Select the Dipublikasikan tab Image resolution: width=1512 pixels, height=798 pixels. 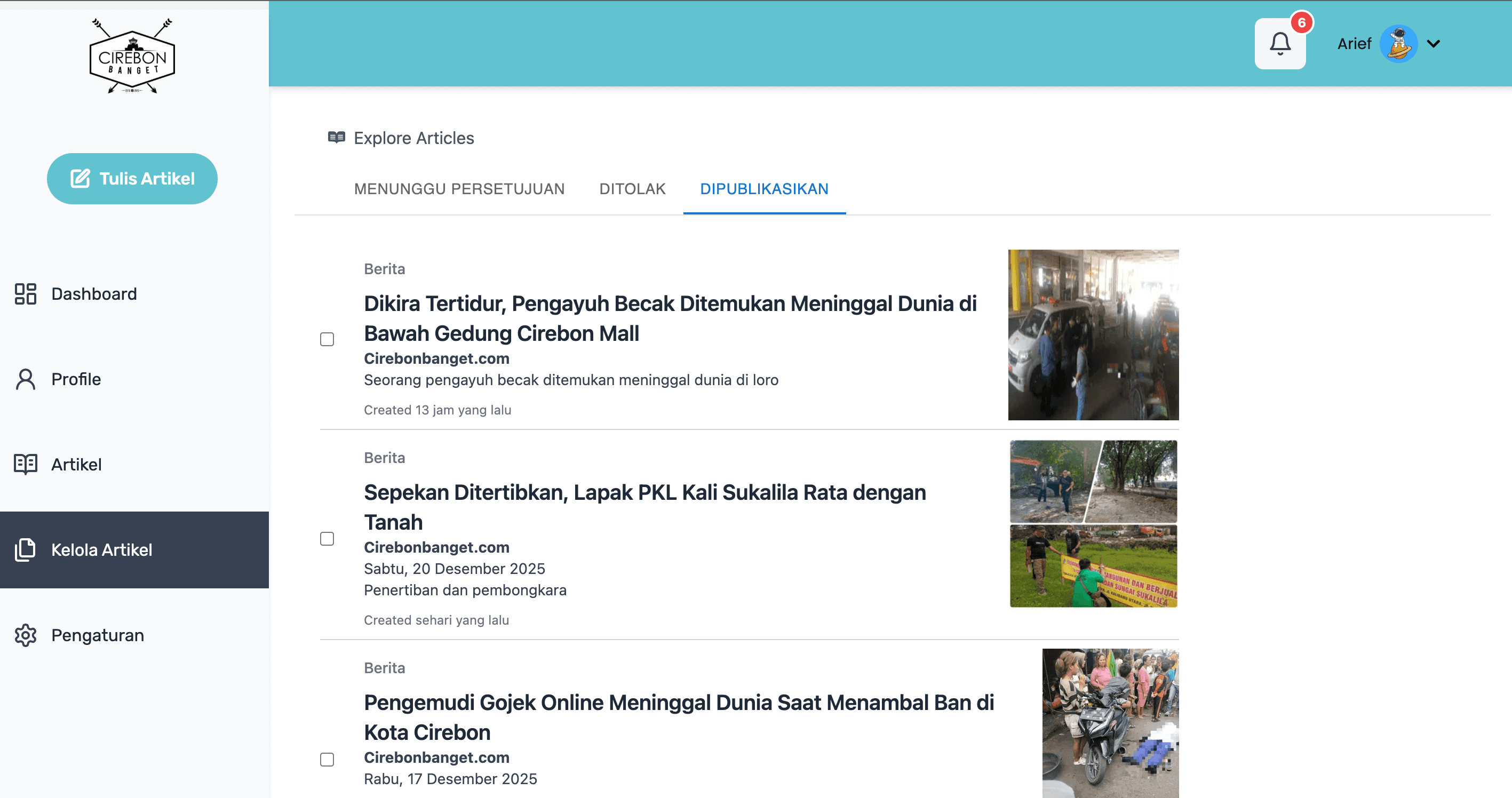pyautogui.click(x=763, y=189)
